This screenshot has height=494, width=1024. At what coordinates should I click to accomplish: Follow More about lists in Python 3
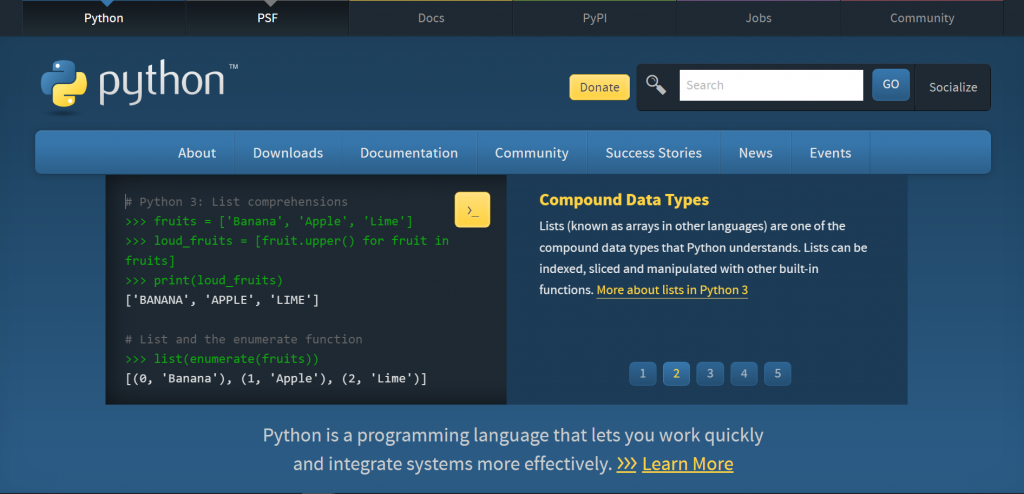(672, 290)
